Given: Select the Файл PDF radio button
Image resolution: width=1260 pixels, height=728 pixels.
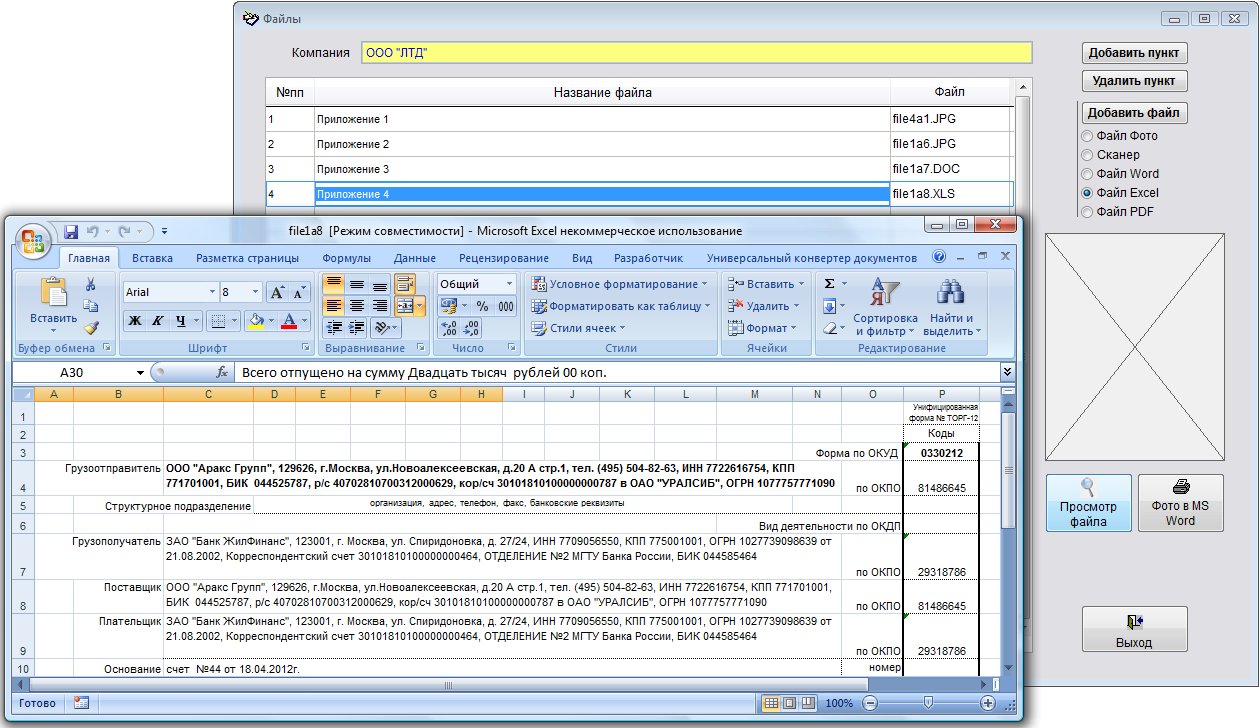Looking at the screenshot, I should 1087,211.
